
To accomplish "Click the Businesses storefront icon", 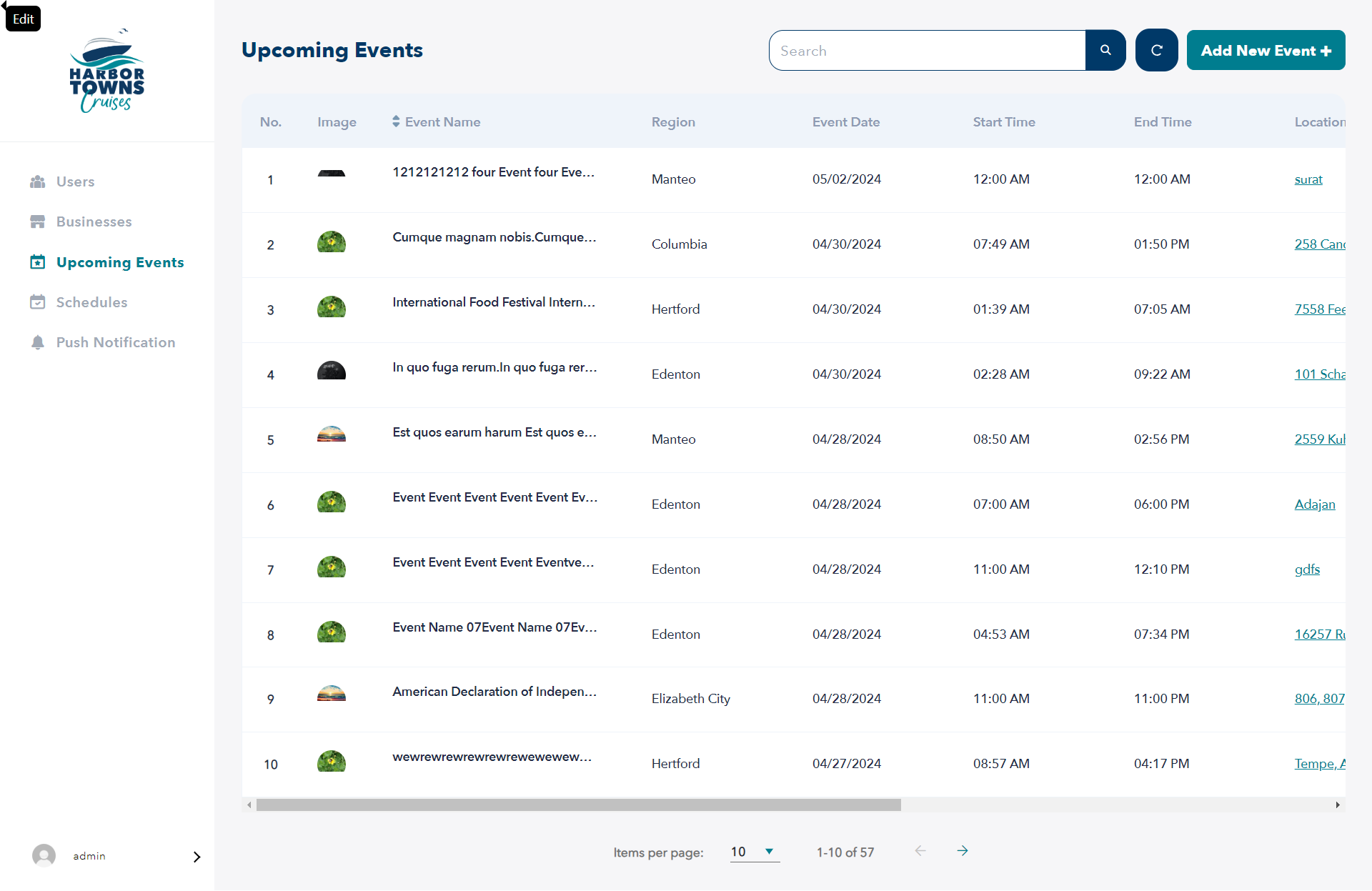I will 38,221.
